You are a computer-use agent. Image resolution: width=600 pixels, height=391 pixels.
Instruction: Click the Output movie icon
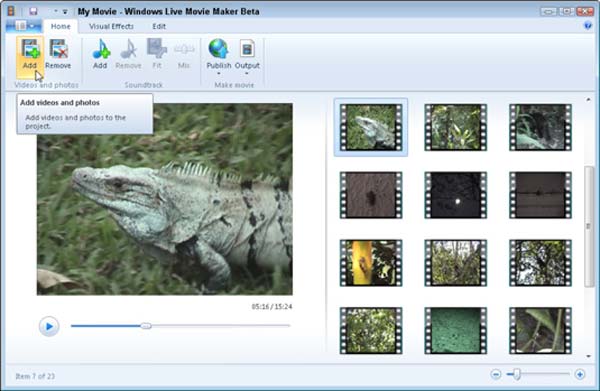(247, 49)
